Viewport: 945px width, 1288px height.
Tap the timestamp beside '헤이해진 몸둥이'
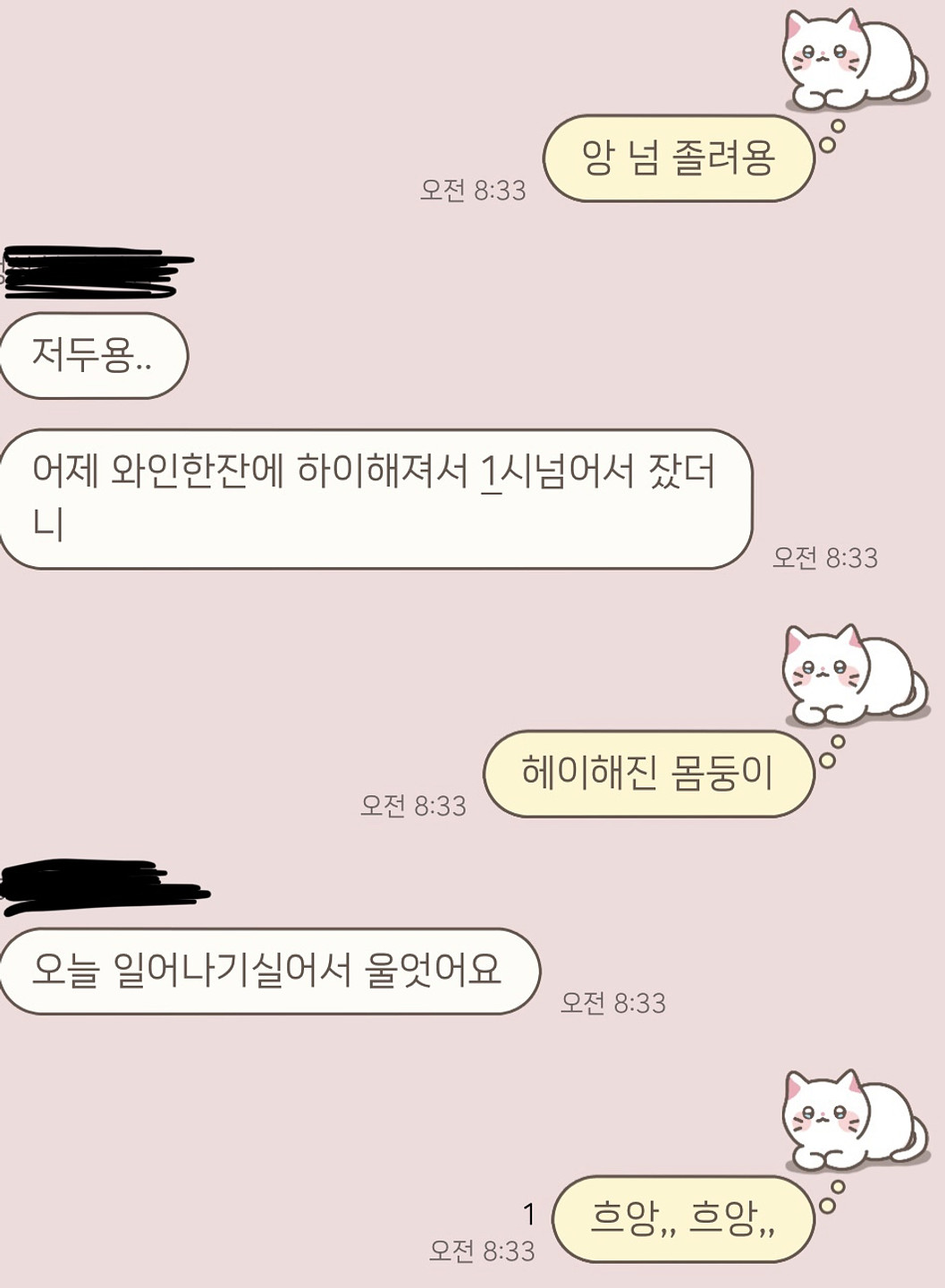coord(413,805)
